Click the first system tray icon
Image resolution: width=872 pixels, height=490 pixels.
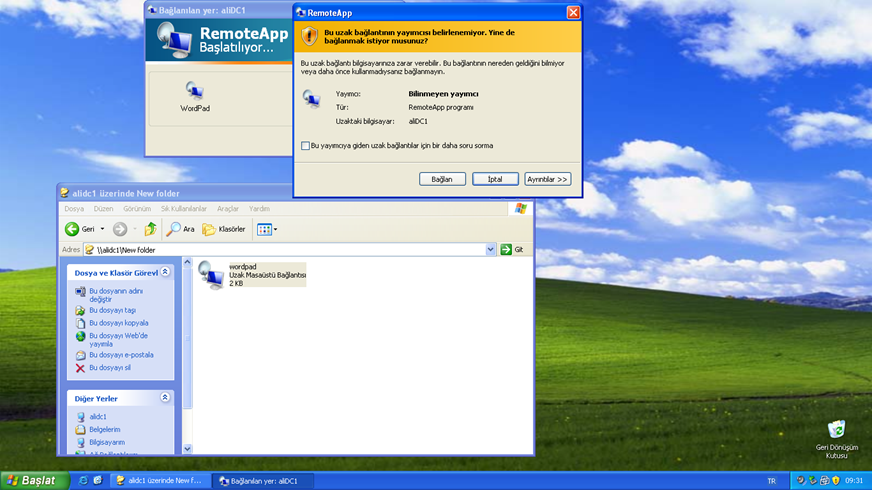(801, 481)
